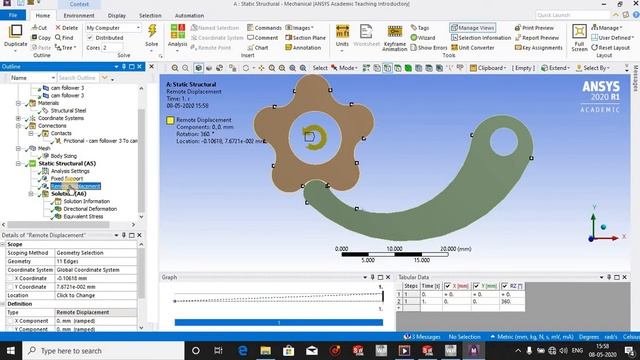Toggle X Component parameter checkbox
Image resolution: width=640 pixels, height=360 pixels.
(11, 321)
